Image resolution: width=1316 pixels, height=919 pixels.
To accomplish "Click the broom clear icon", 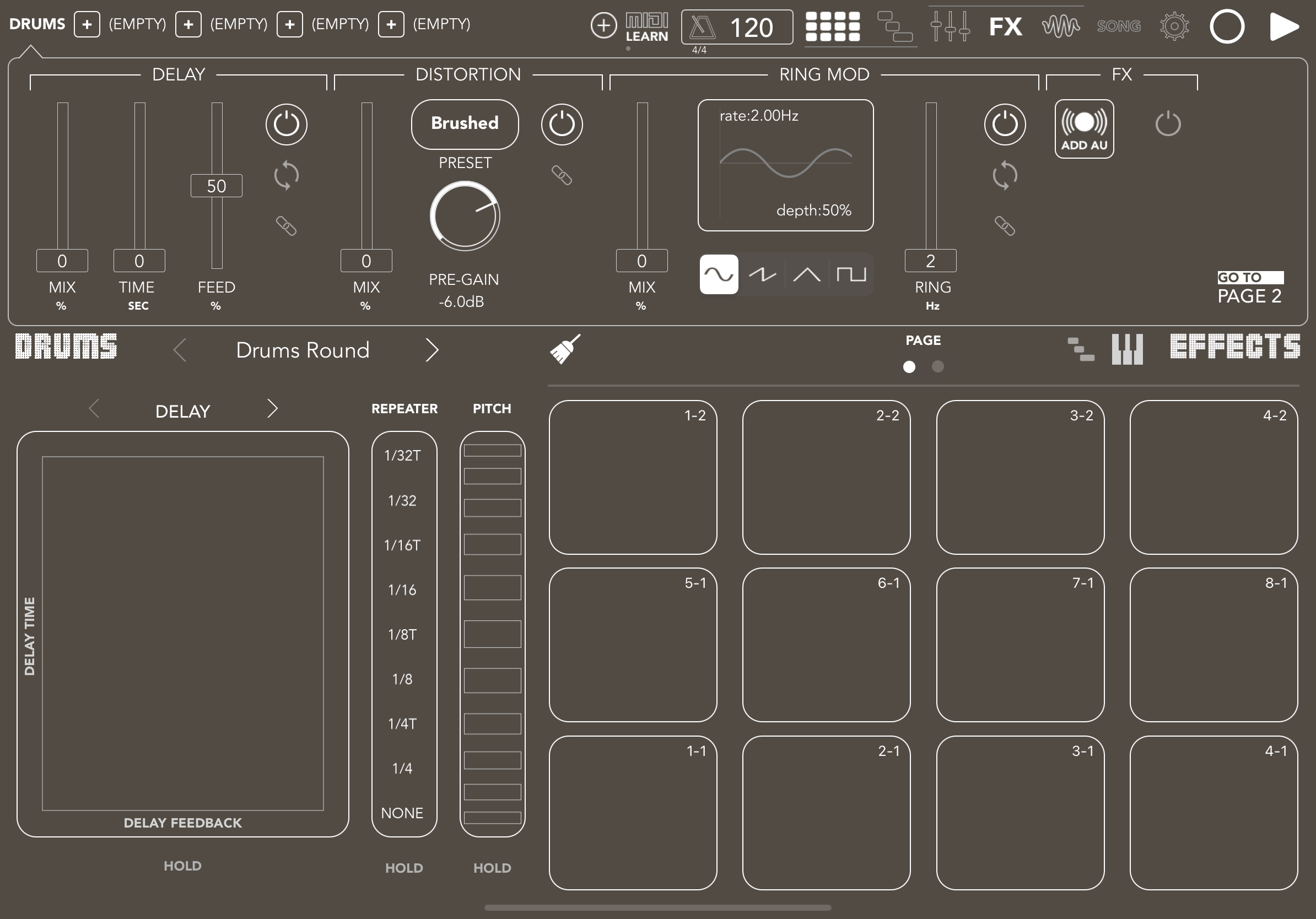I will coord(564,349).
